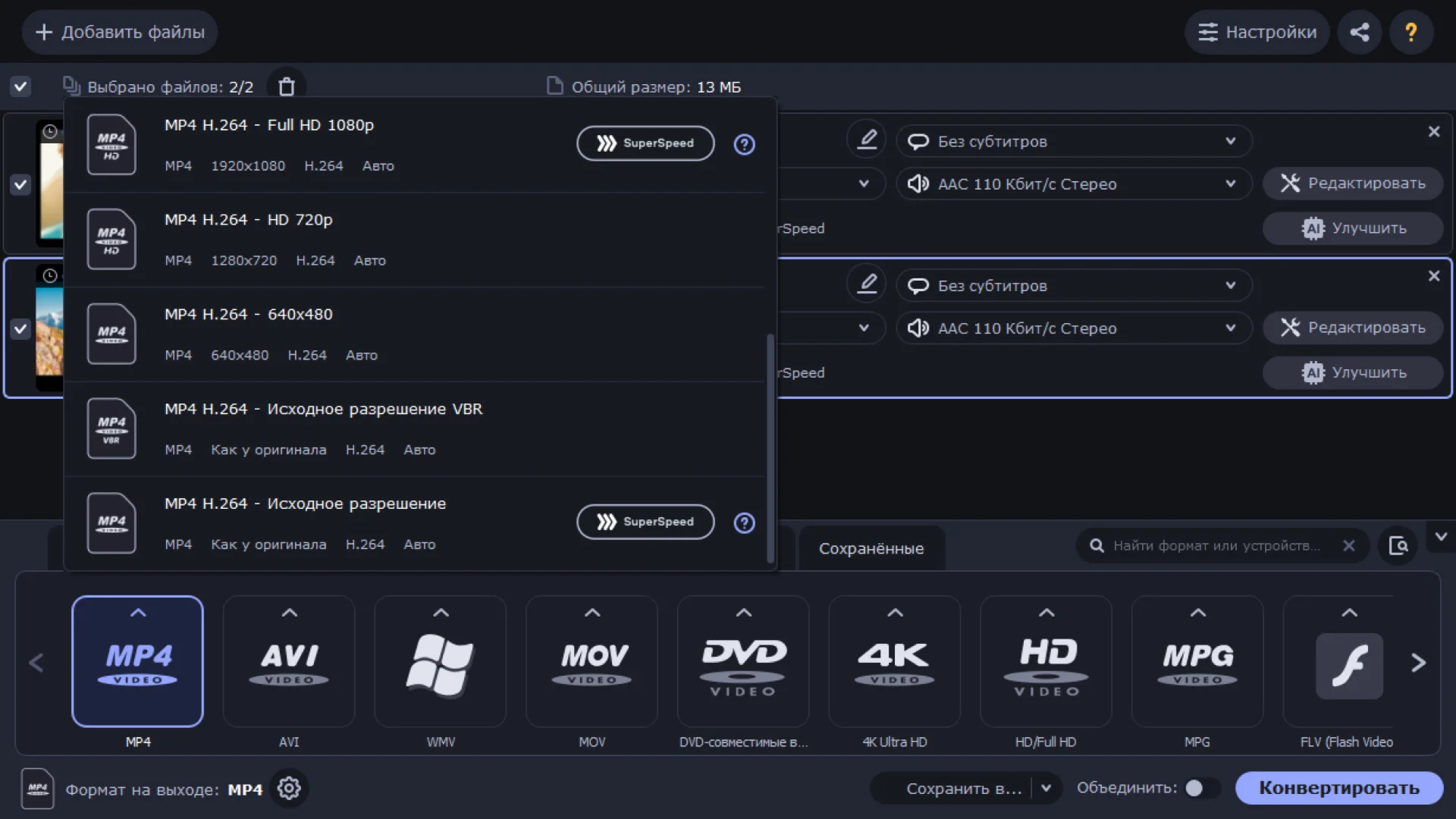Uncheck the second file's checkbox
The width and height of the screenshot is (1456, 819).
(x=20, y=329)
